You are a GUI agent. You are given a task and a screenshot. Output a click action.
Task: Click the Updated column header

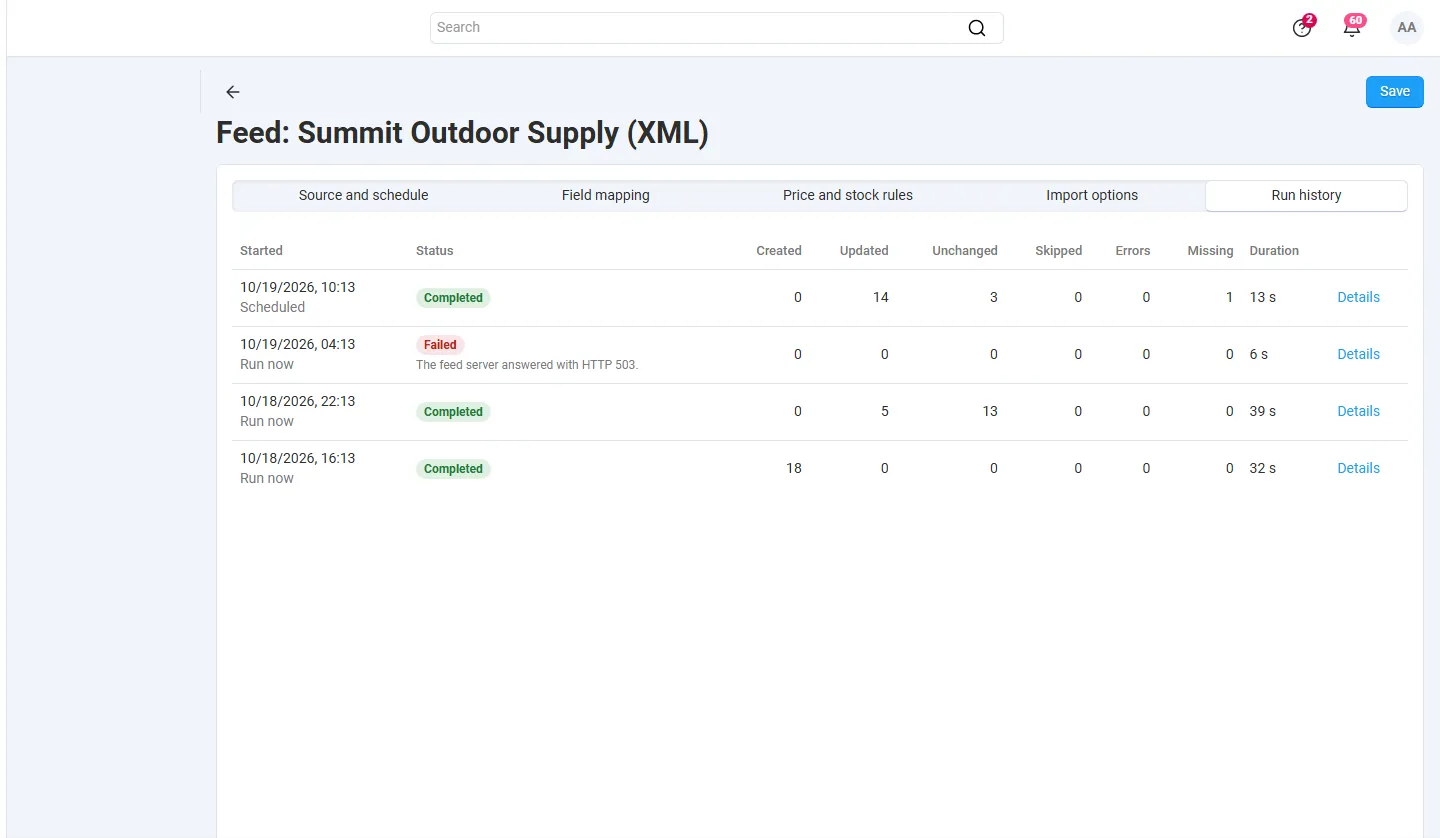[x=864, y=251]
